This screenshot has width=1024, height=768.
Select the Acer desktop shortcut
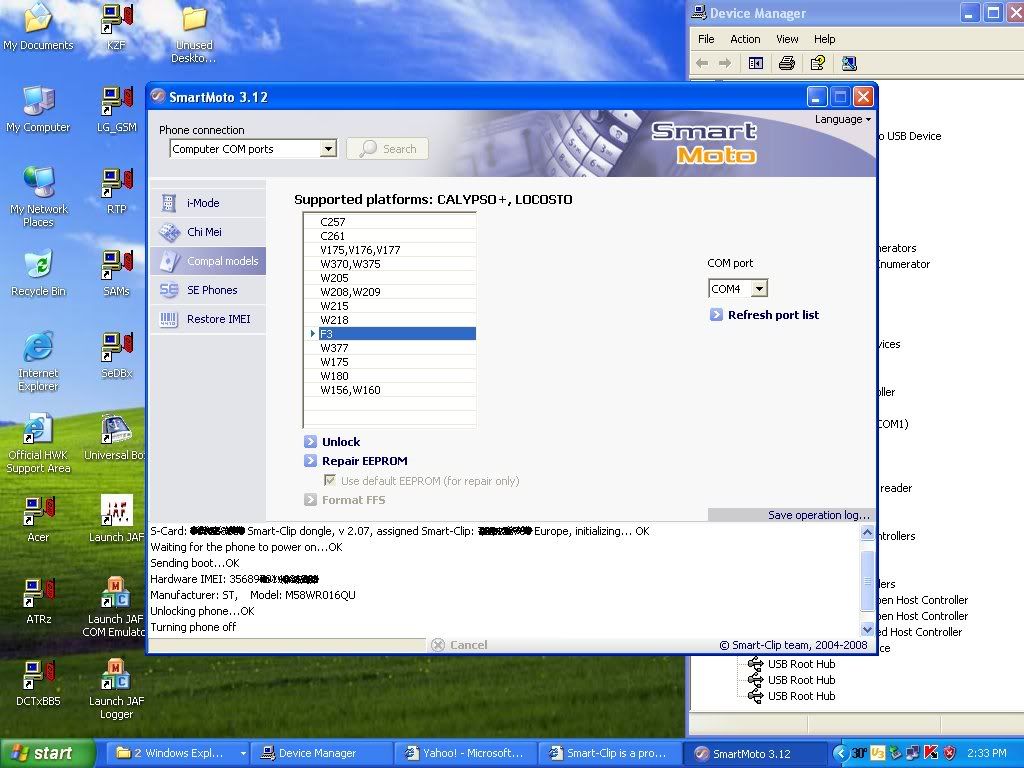[38, 519]
